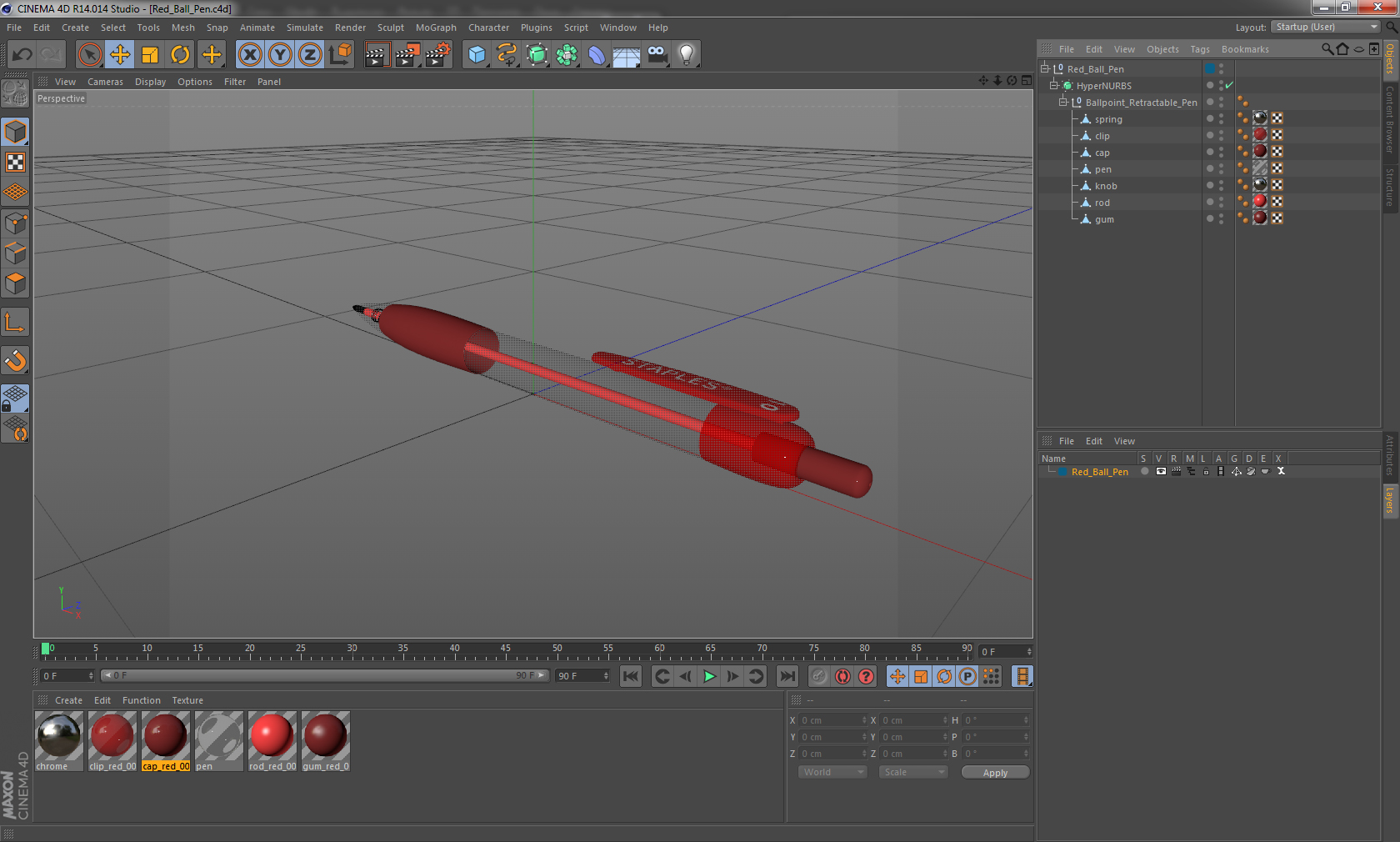
Task: Enable Texture mode in left toolbar
Action: pyautogui.click(x=15, y=162)
